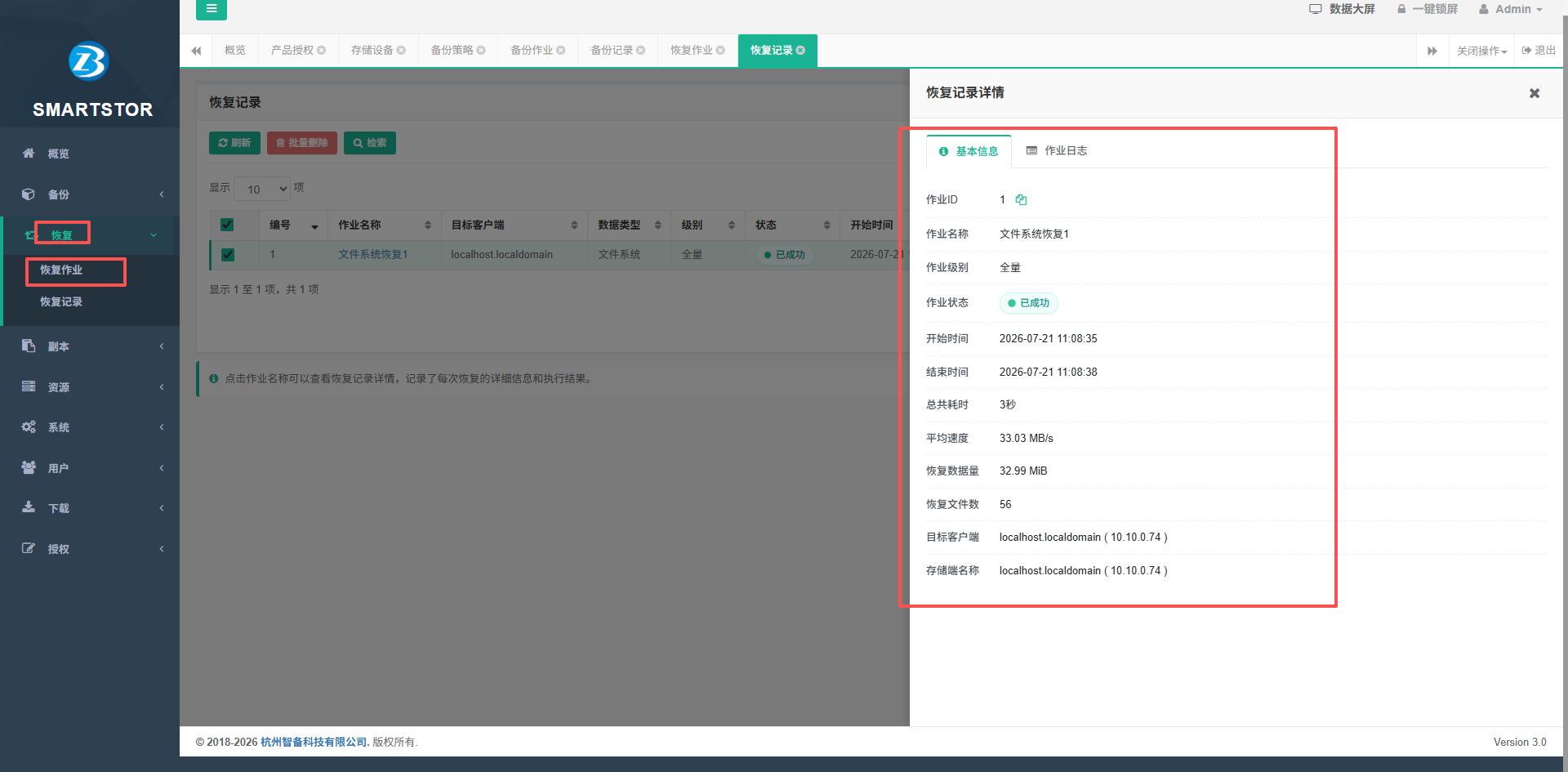Sort table by 目标客户端 column
The image size is (1568, 772).
click(514, 225)
